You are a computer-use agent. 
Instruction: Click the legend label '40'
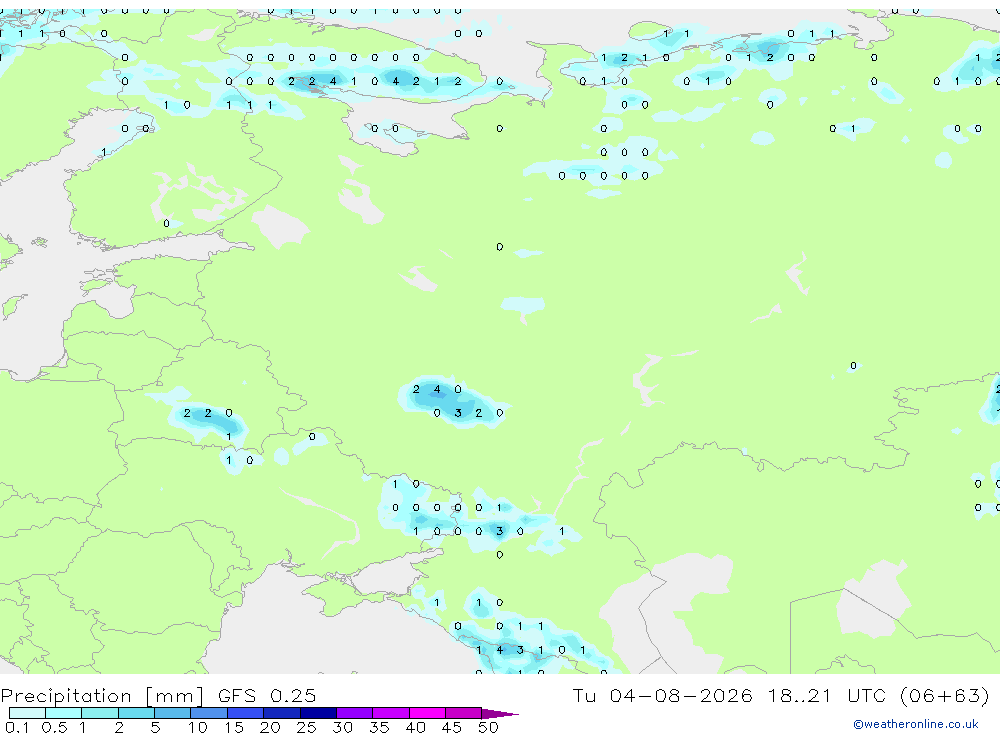(415, 727)
